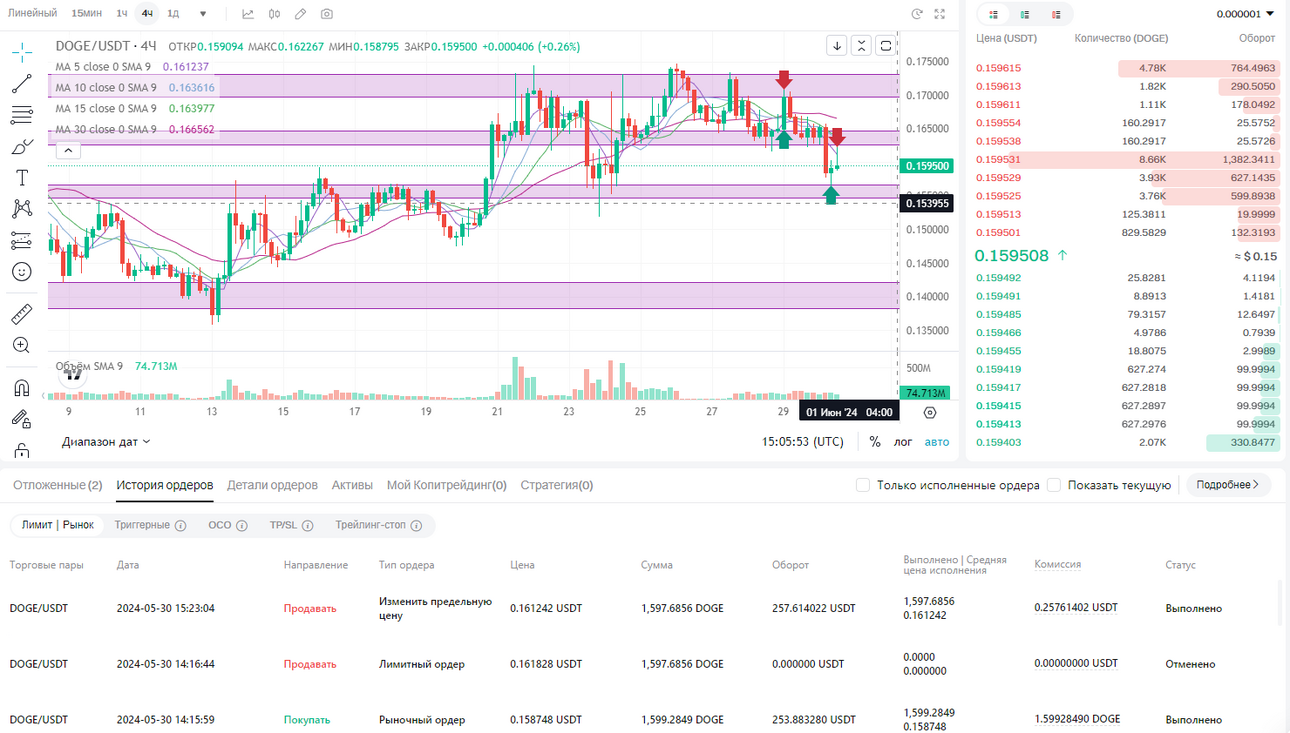
Task: Select the OCO order filter
Action: tap(219, 525)
